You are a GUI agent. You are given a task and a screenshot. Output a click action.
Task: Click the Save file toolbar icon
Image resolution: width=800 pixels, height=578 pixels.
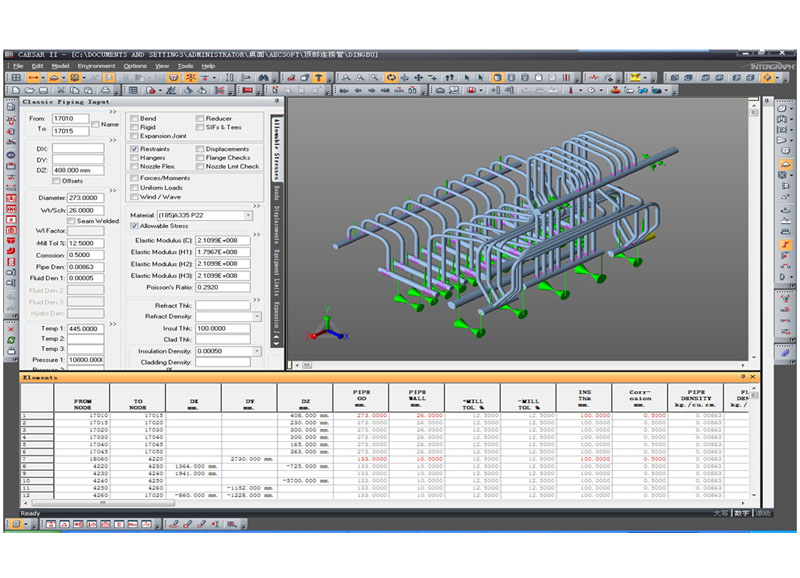tap(41, 90)
